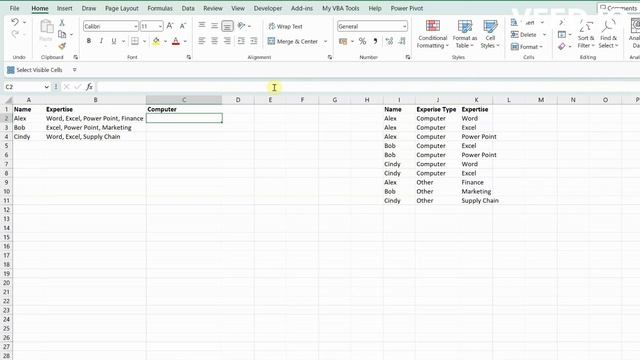640x360 pixels.
Task: Decrease font size with smaller A
Action: (x=183, y=26)
